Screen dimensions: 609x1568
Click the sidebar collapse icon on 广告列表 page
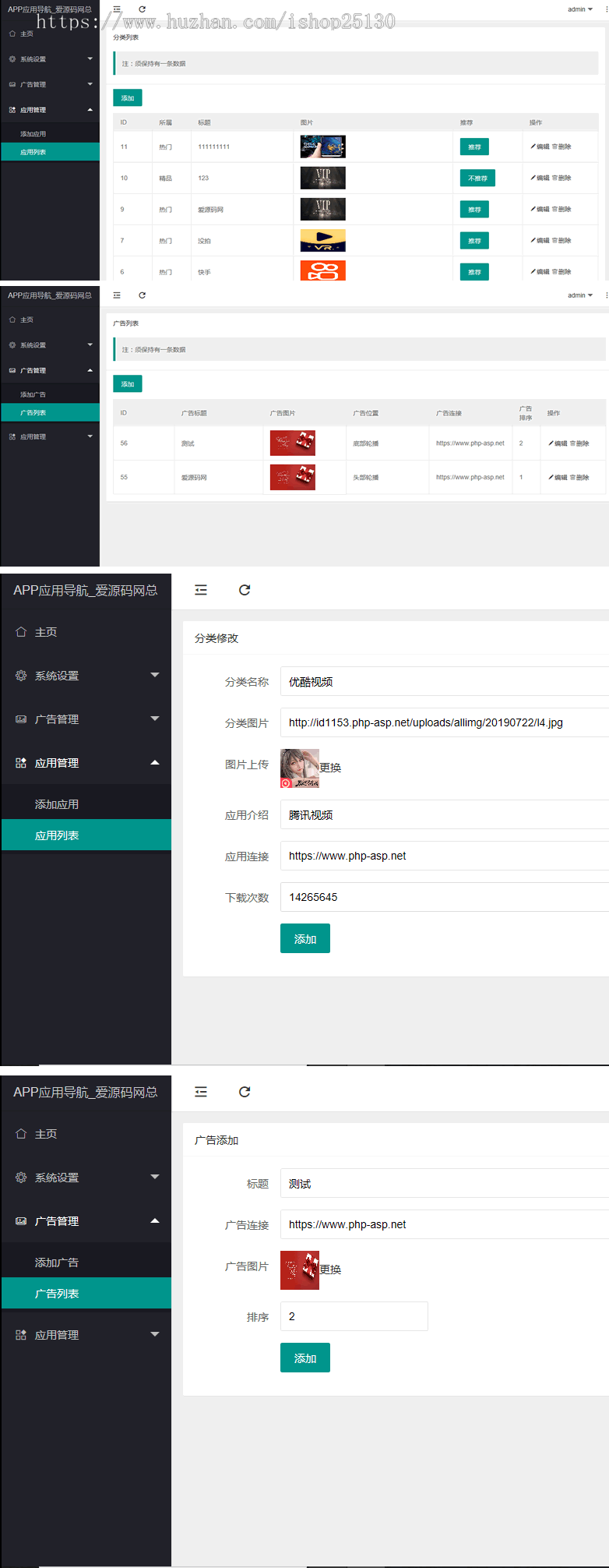[x=117, y=295]
